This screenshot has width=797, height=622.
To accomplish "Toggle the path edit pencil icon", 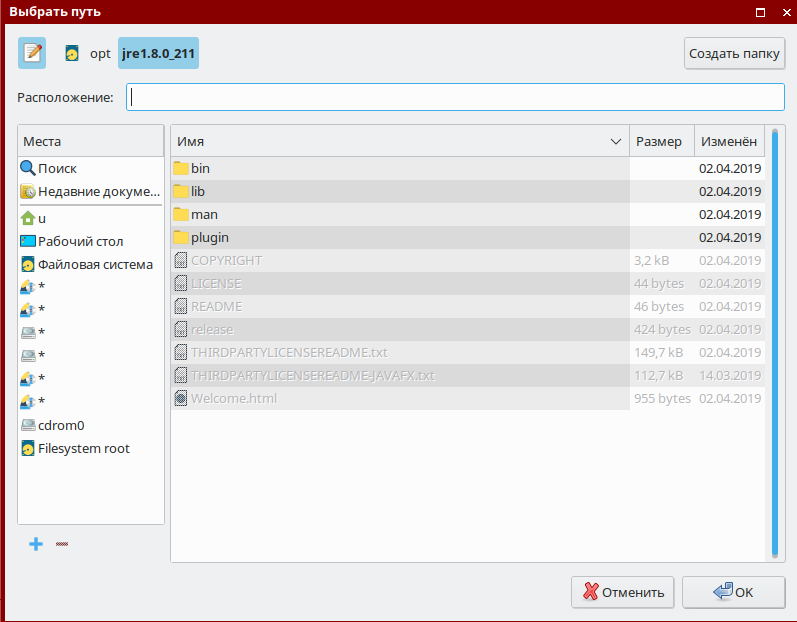I will tap(32, 53).
